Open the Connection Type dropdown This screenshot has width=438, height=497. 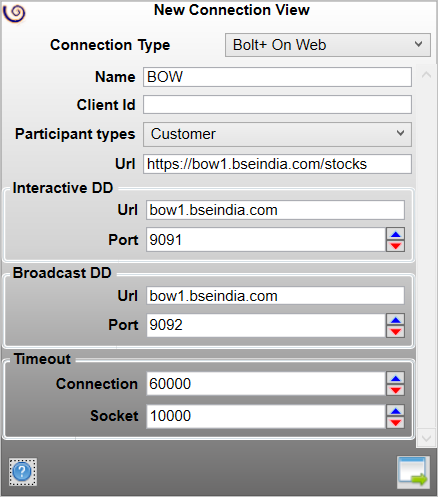click(x=328, y=45)
